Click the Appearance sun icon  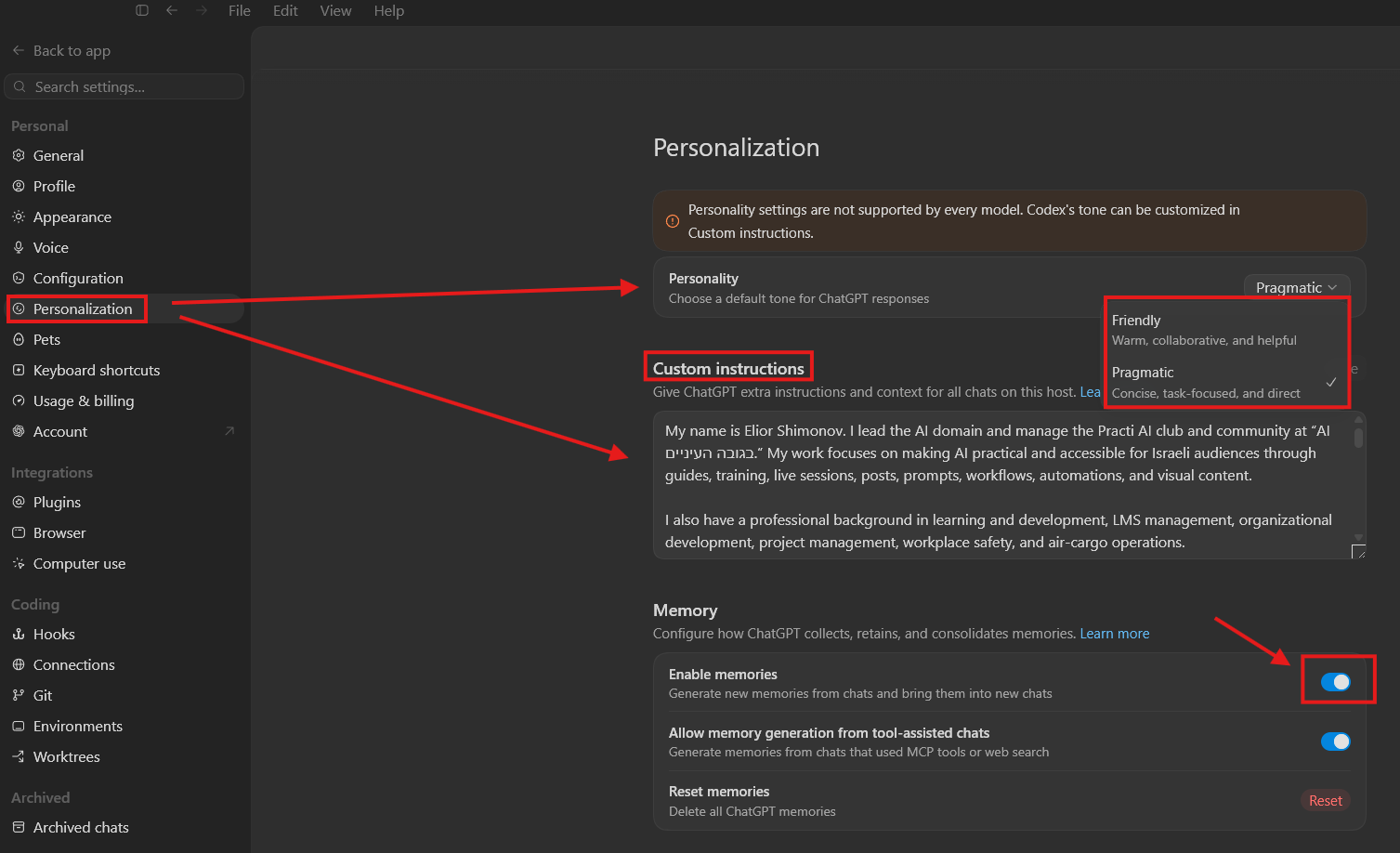point(19,217)
